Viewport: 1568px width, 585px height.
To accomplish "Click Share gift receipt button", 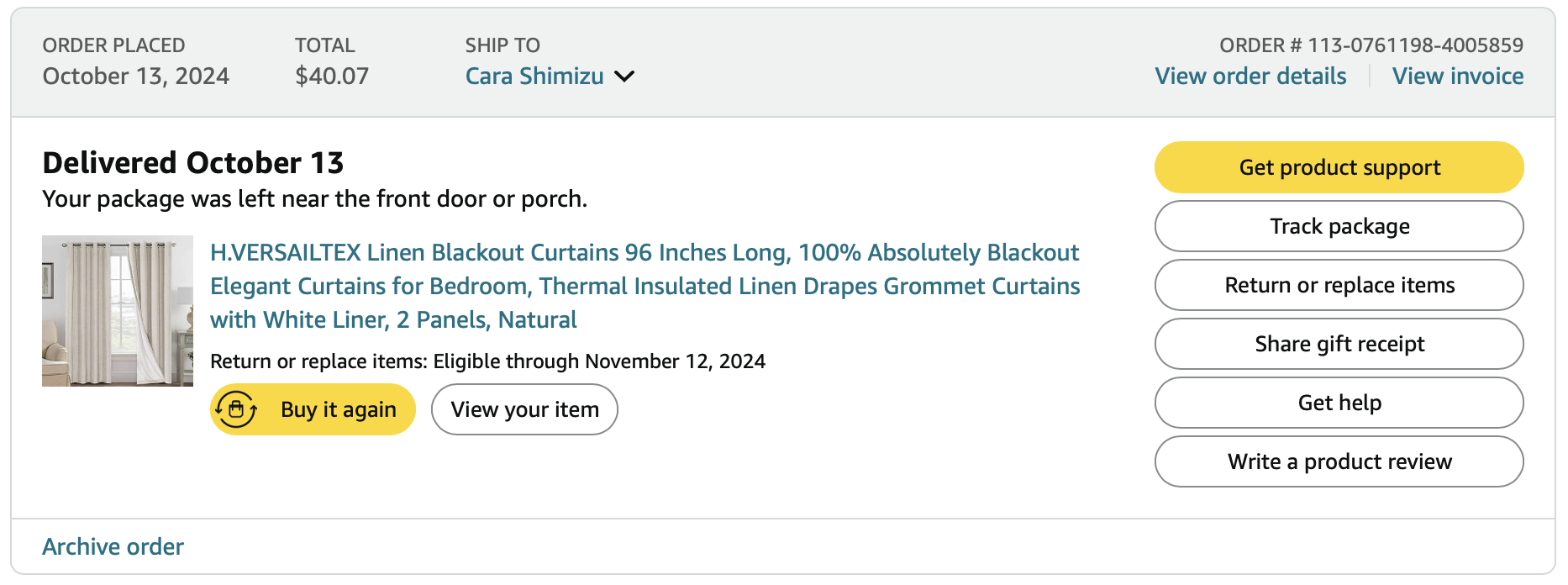I will coord(1339,344).
